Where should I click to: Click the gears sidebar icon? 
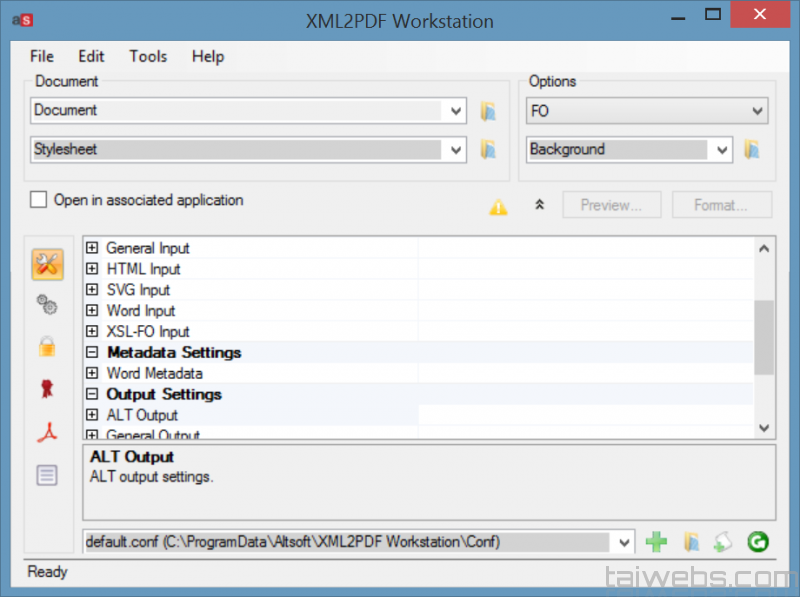point(47,304)
